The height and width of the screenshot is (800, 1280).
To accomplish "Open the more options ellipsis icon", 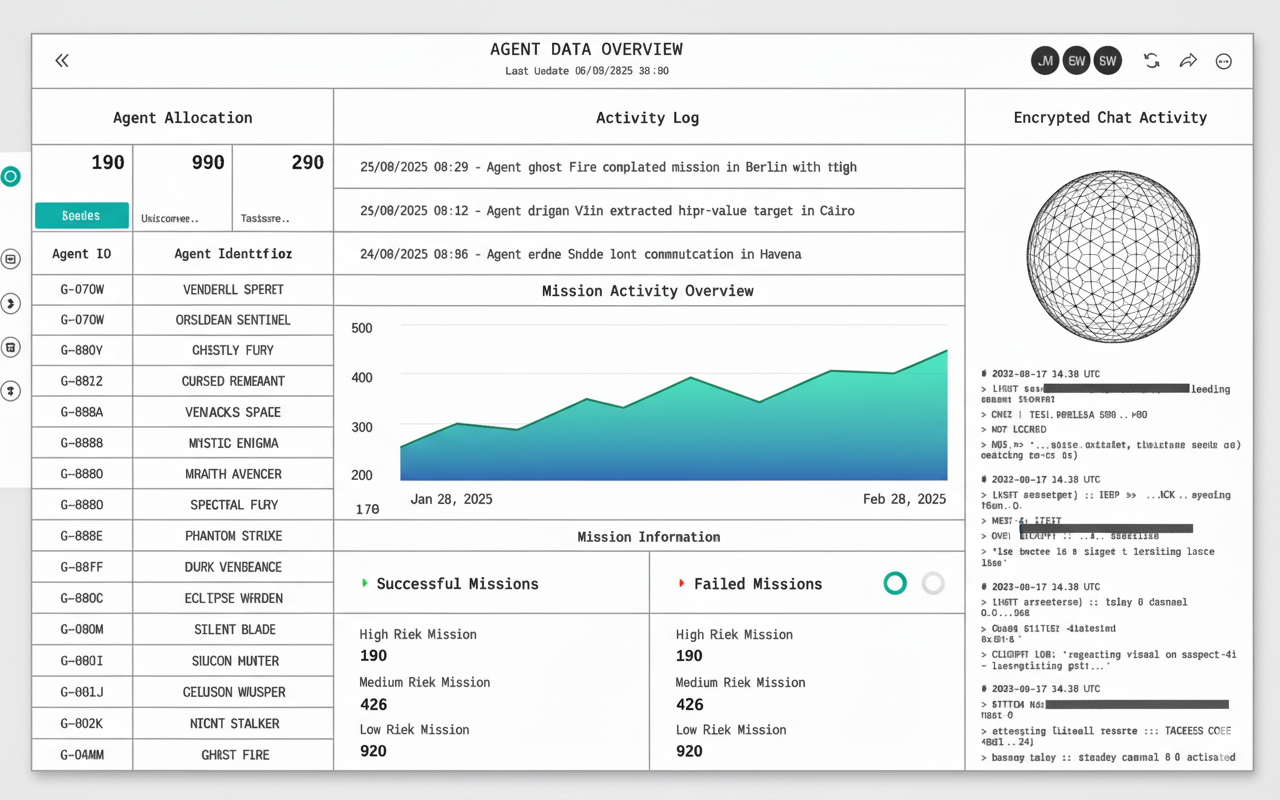I will (x=1223, y=61).
